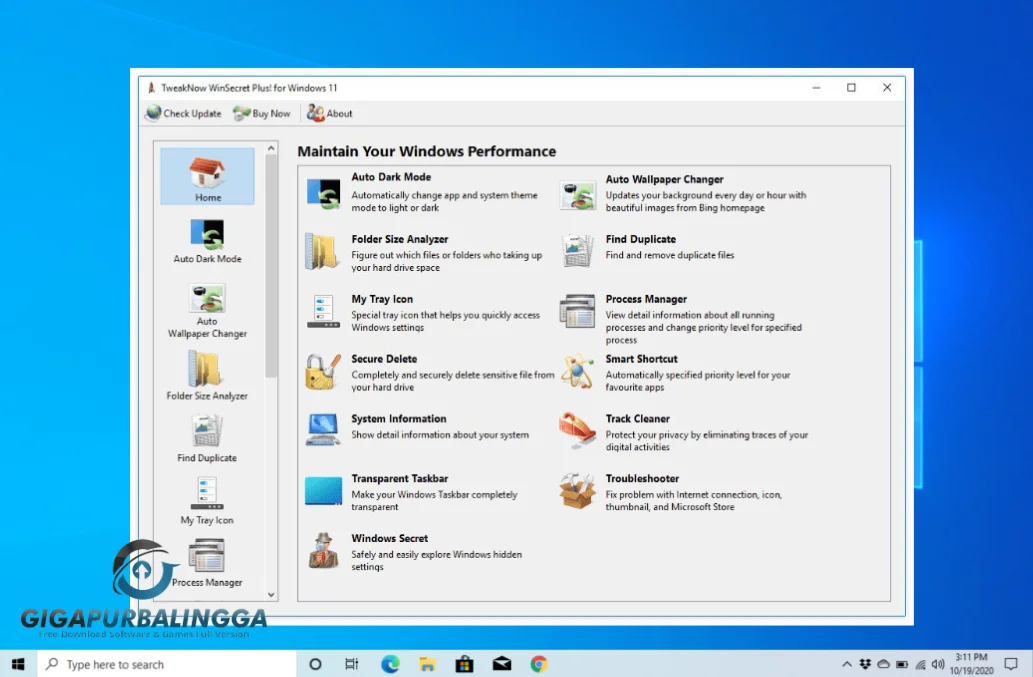Click the Transparent Taskbar icon
Viewport: 1033px width, 677px height.
point(323,491)
